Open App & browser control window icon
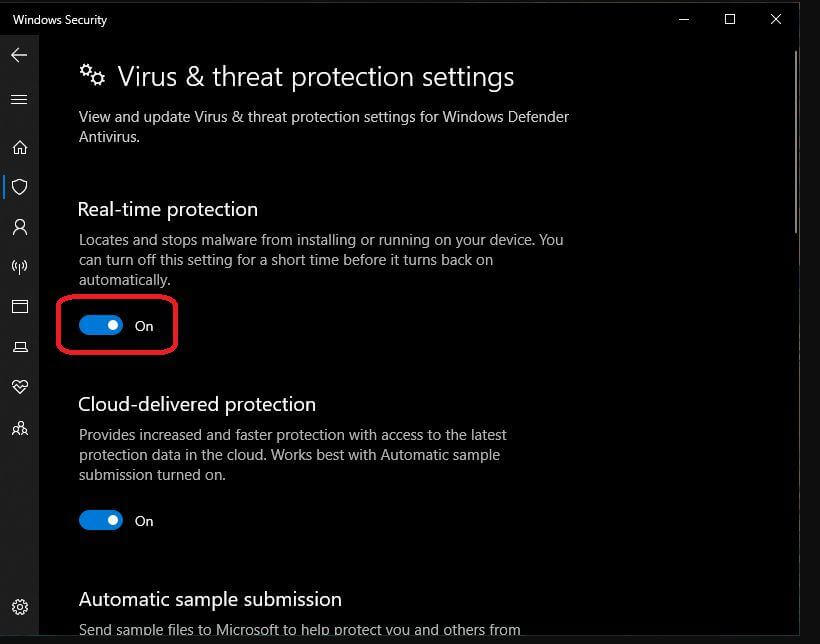The height and width of the screenshot is (644, 820). [x=19, y=307]
